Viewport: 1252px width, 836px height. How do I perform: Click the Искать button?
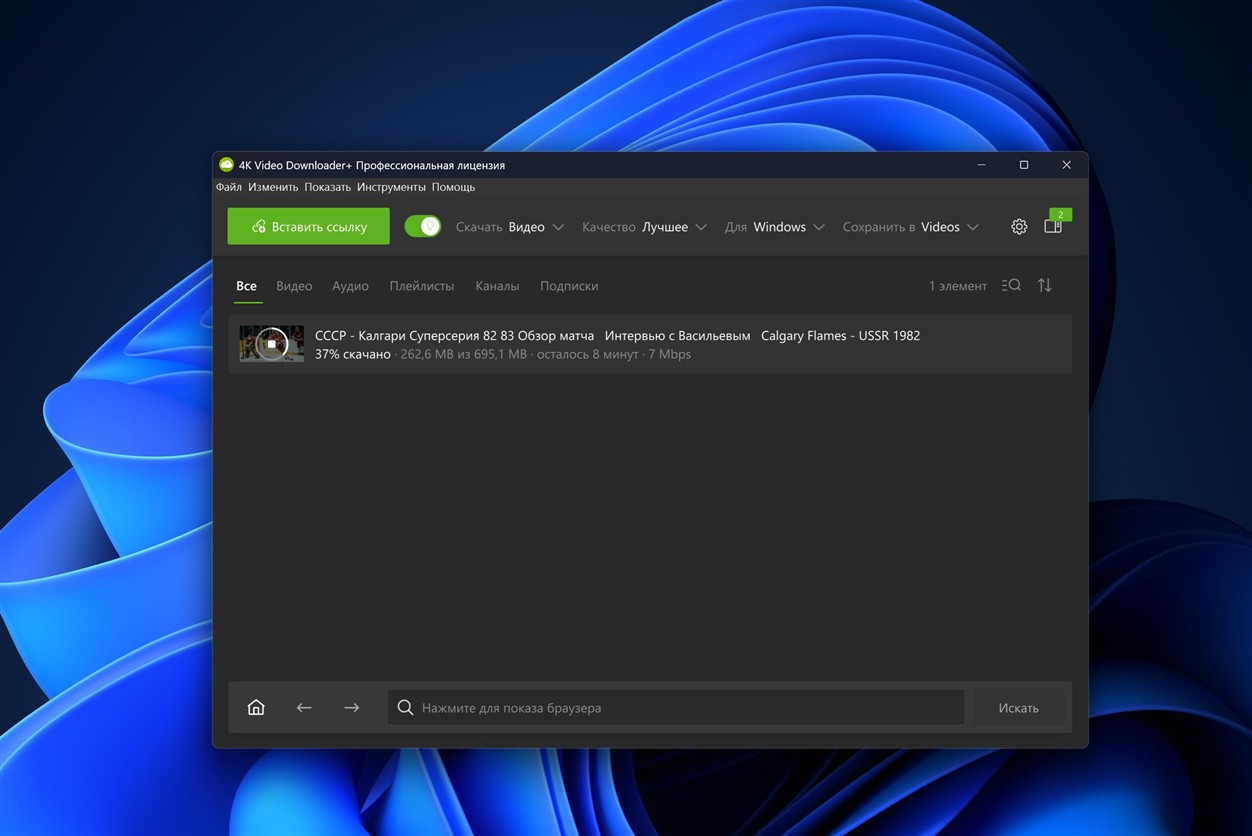coord(1018,708)
